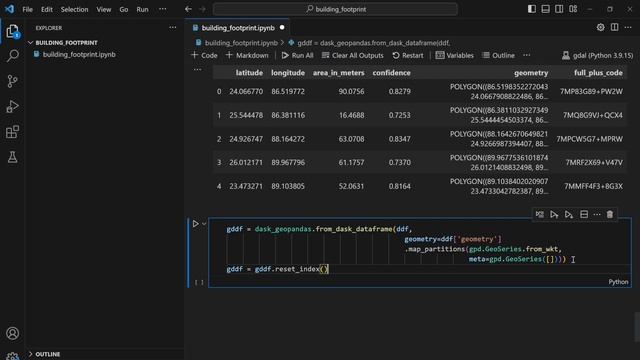Viewport: 640px width, 360px height.
Task: Split the editor to the right
Action: coord(614,27)
